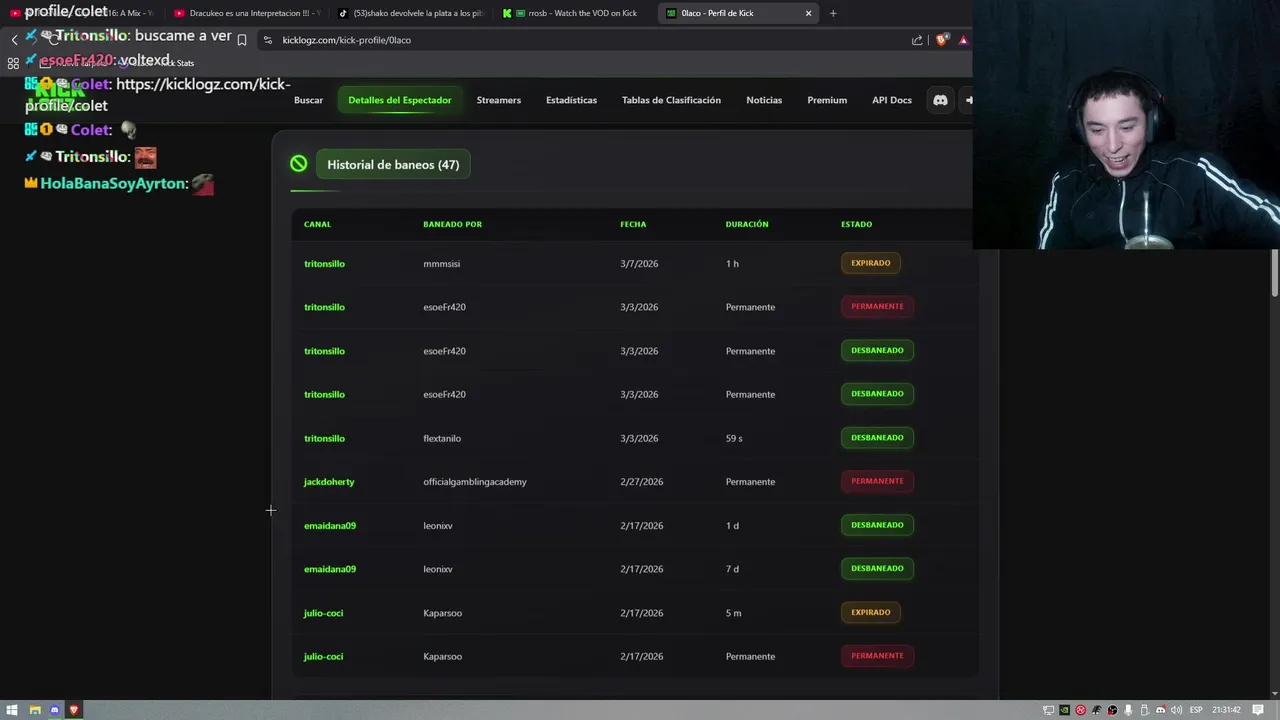Switch to the shako devolvele la plata tab

pos(410,13)
